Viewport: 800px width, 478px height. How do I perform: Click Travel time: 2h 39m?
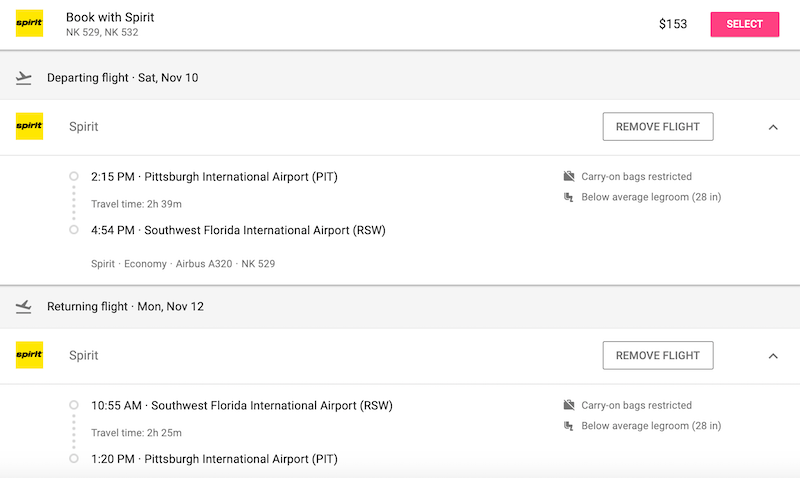tap(136, 204)
